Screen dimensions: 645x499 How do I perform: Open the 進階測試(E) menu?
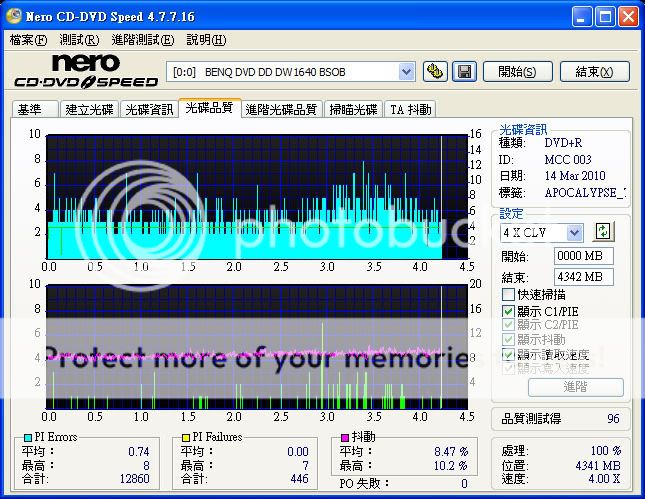(x=143, y=40)
